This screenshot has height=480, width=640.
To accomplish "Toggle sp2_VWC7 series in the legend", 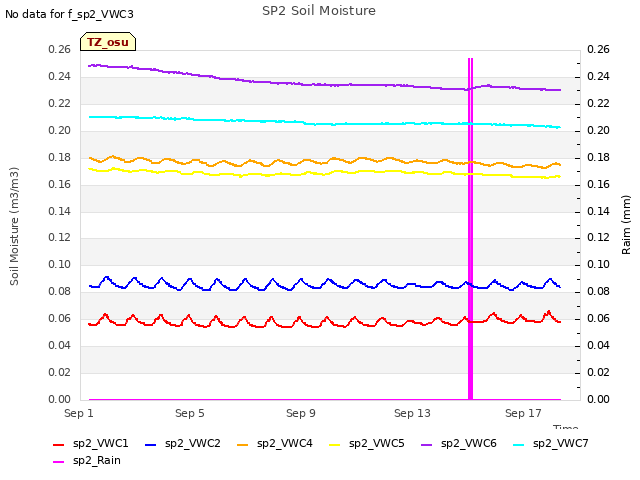I will (551, 443).
